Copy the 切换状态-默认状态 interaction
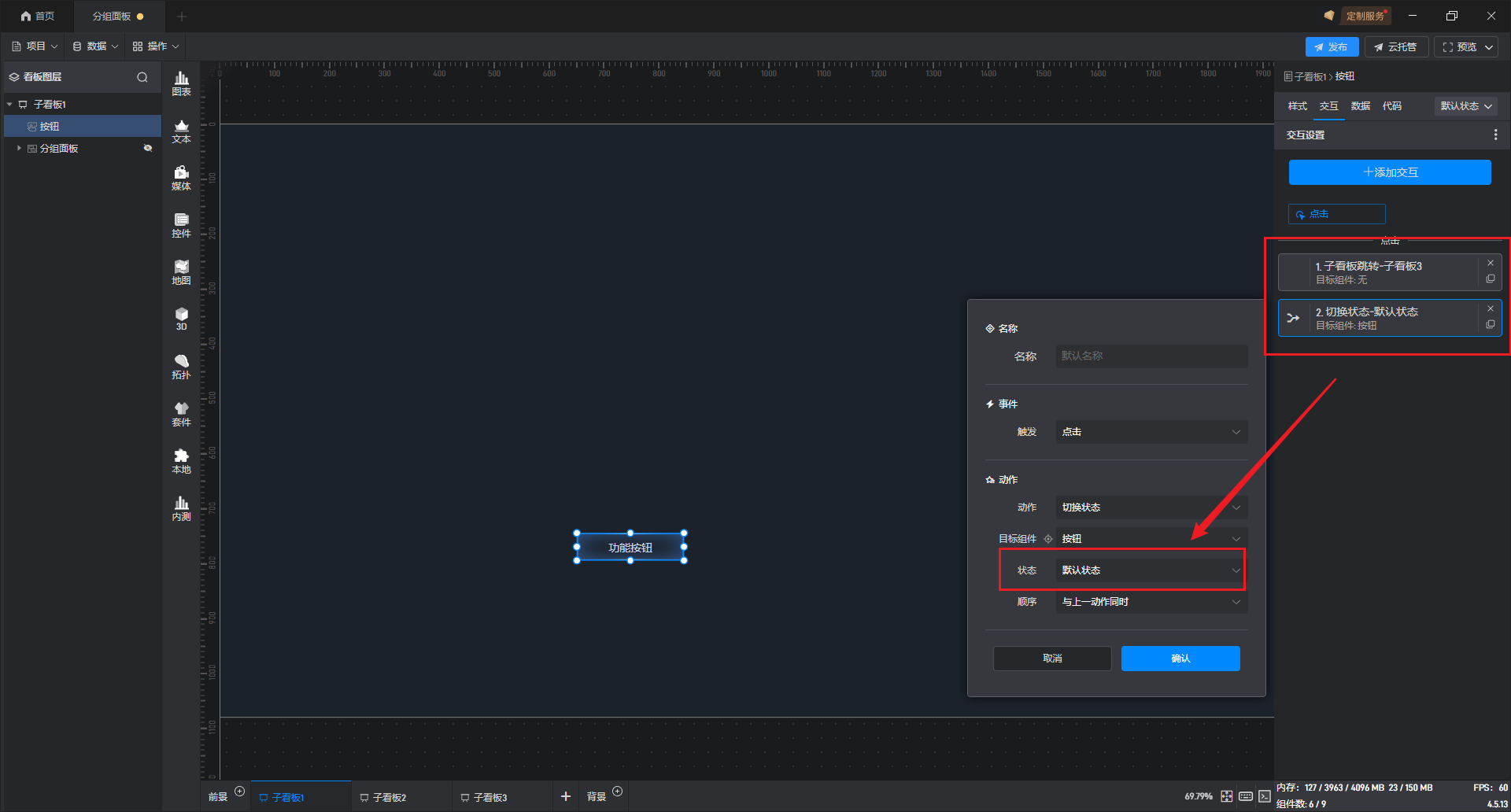 pyautogui.click(x=1491, y=325)
